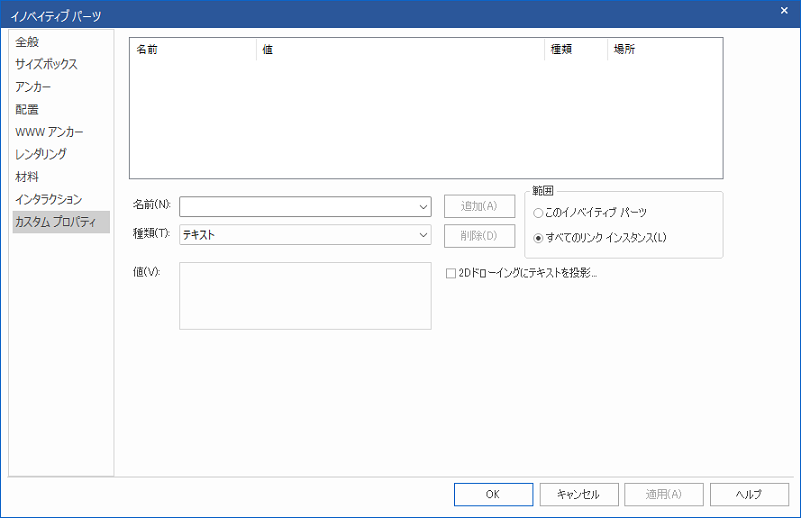Choose すべてのリンク インスタンス radio button
This screenshot has height=518, width=801.
coord(539,238)
